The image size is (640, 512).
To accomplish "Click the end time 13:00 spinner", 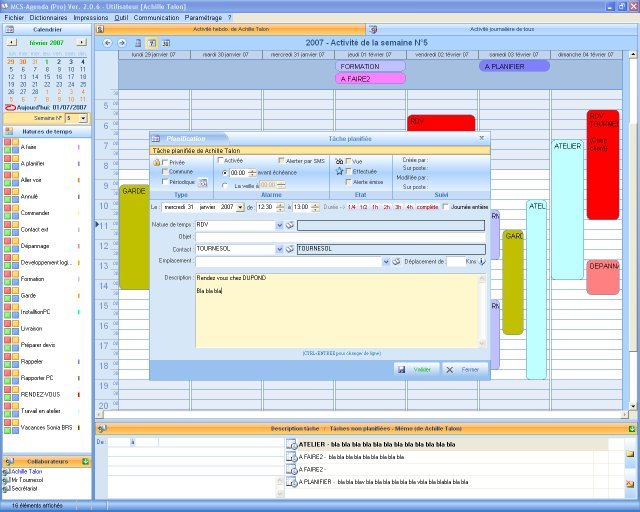I will click(315, 207).
